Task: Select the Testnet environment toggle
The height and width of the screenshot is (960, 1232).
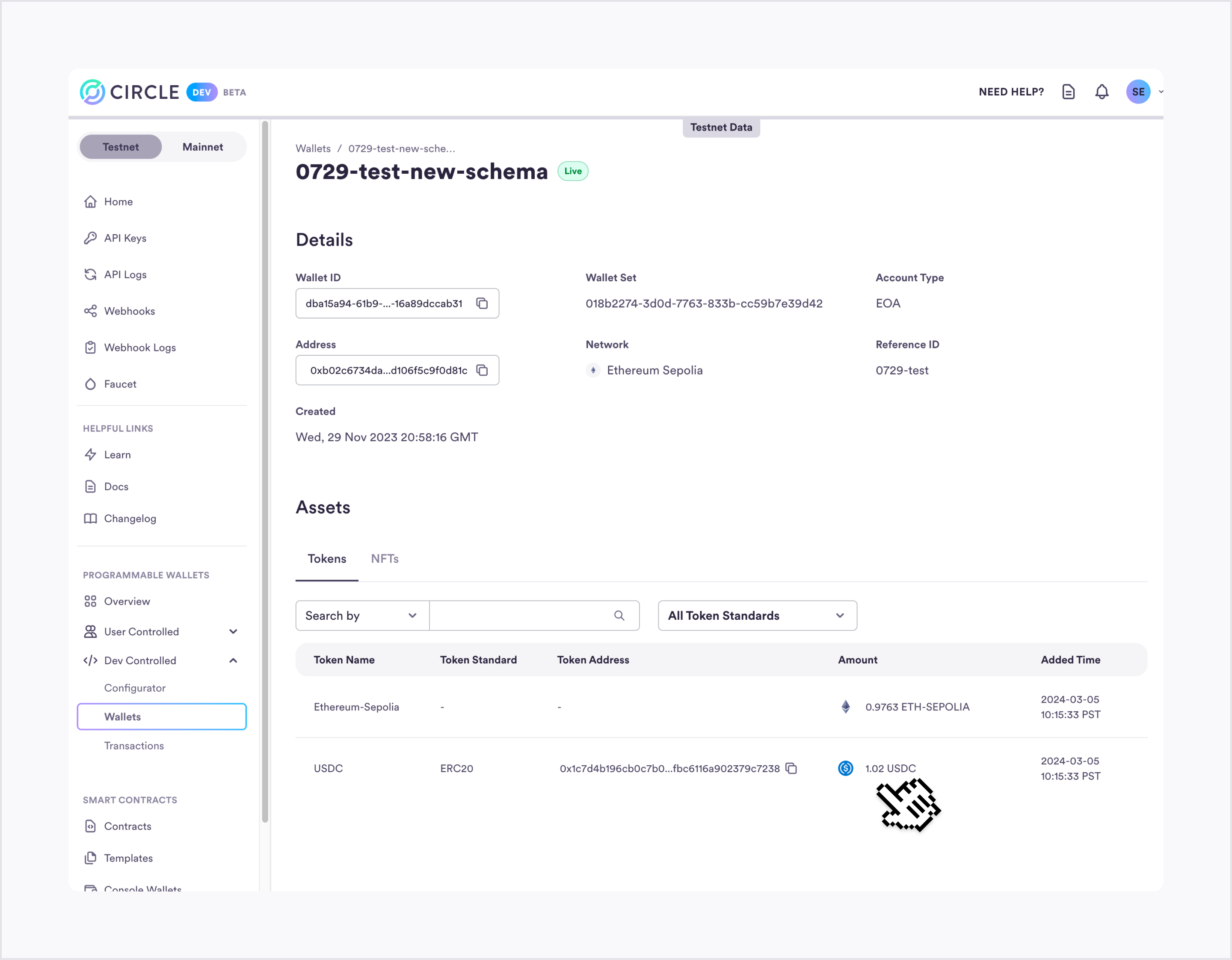Action: pos(121,147)
